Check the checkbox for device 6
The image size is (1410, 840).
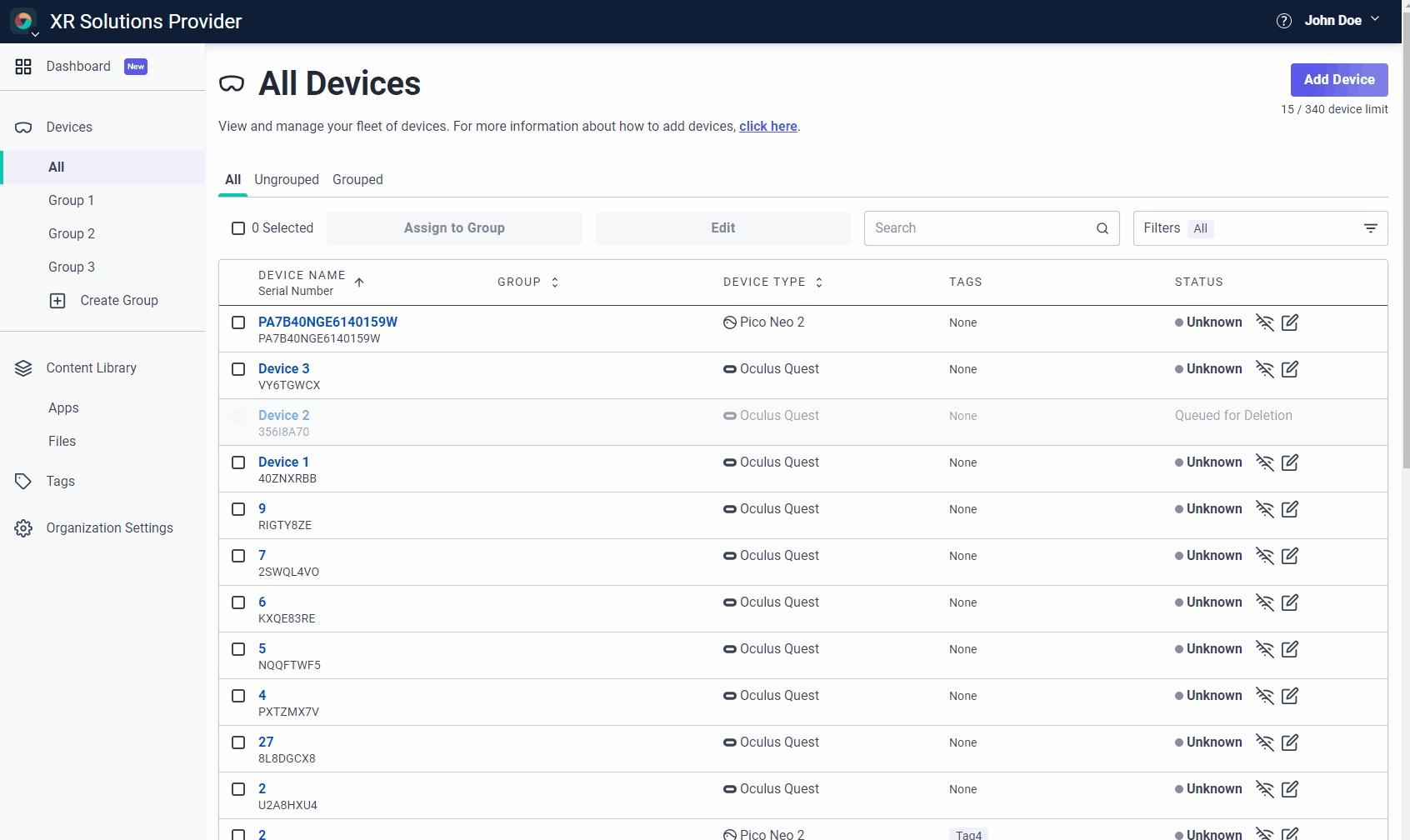(238, 602)
